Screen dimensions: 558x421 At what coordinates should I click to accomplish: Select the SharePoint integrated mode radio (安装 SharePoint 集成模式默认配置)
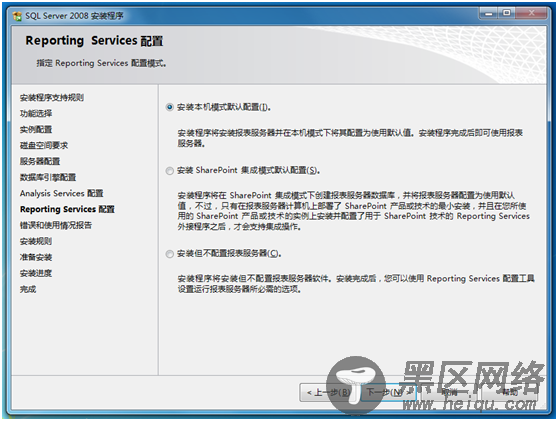(170, 171)
